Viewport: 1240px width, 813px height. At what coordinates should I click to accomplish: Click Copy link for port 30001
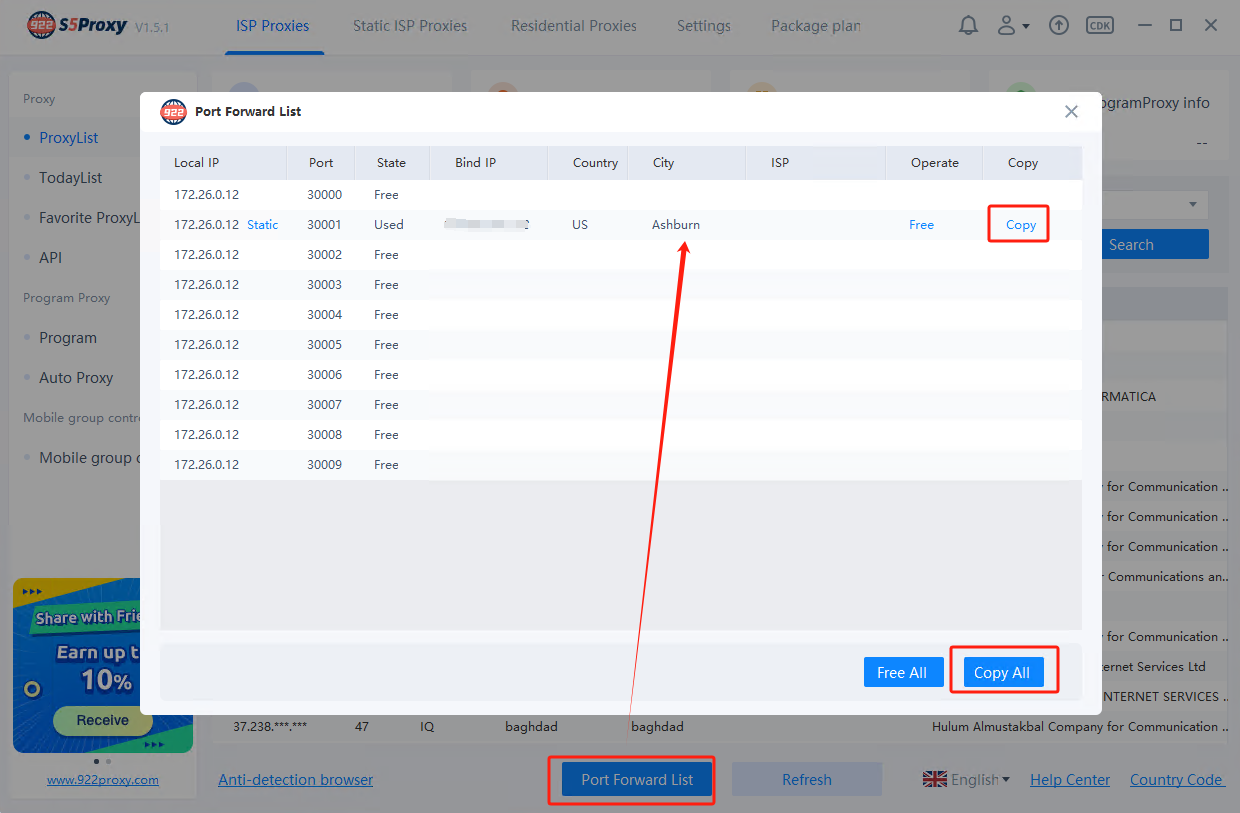tap(1020, 225)
